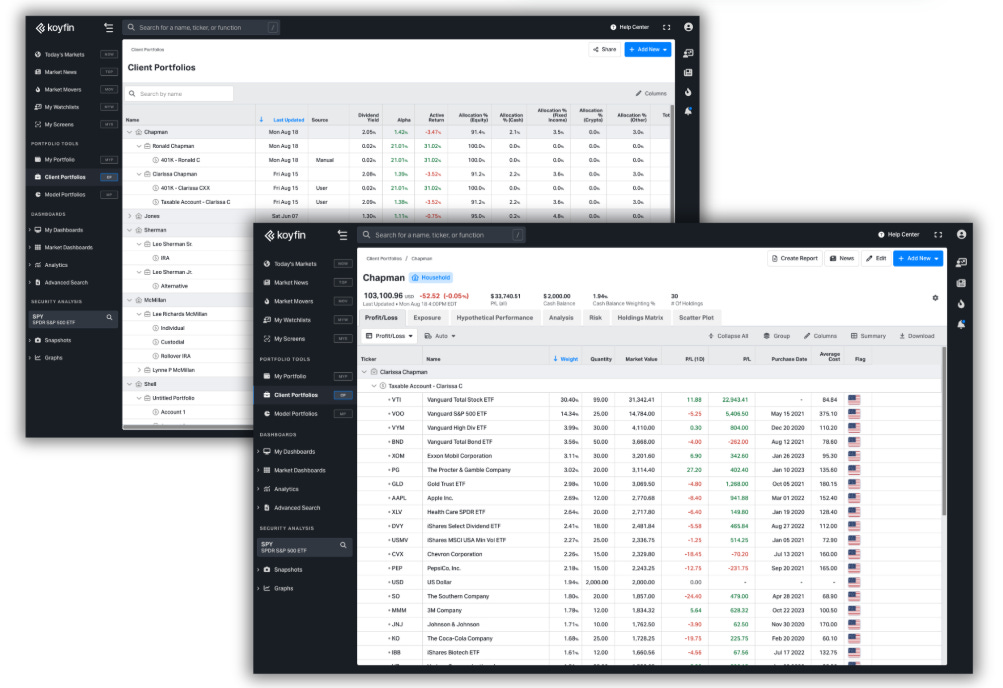Click the Edit button for Chapman
Viewport: 1003px width, 688px height.
coord(876,258)
